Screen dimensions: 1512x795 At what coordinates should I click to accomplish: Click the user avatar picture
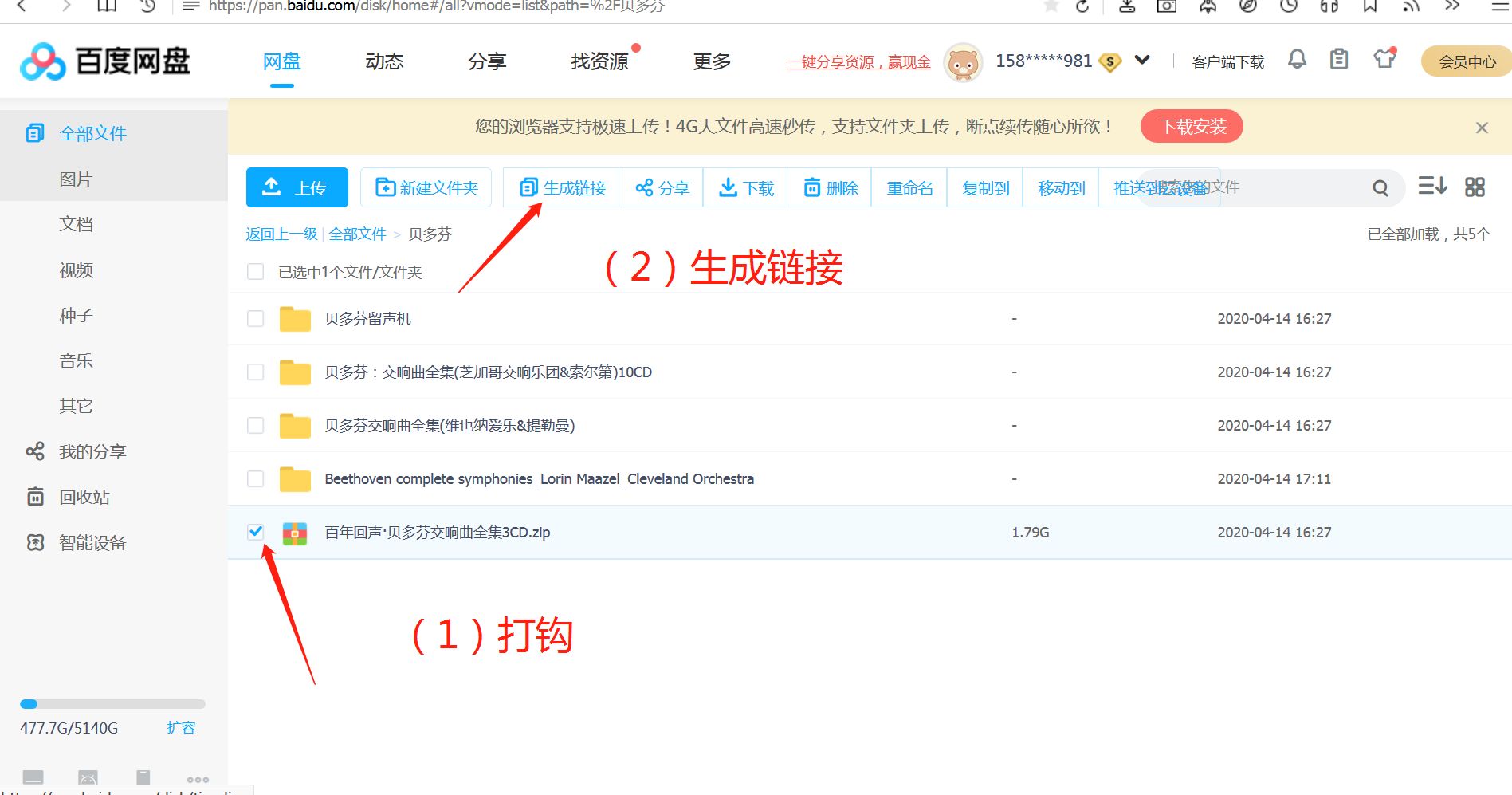click(963, 62)
